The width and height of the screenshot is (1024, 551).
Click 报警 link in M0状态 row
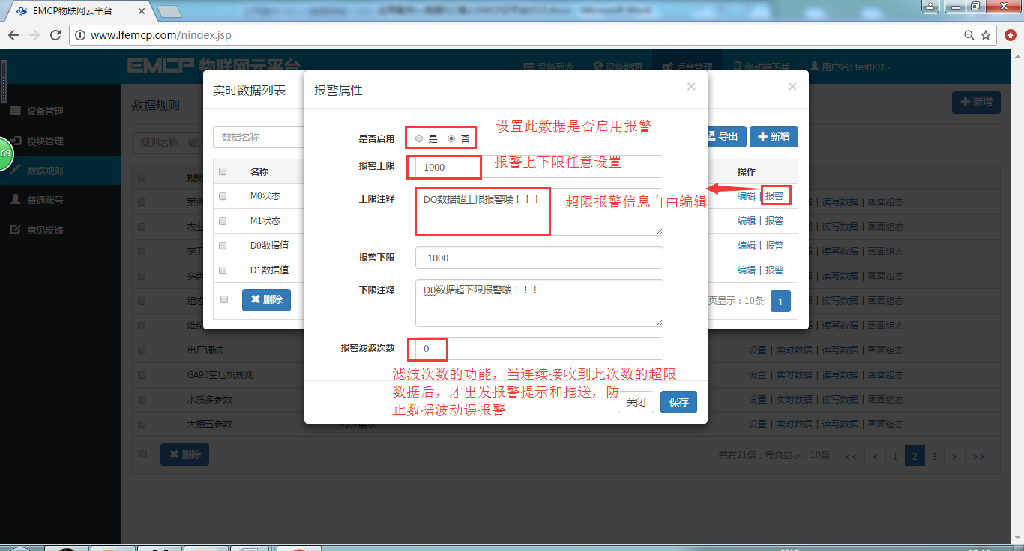coord(775,196)
